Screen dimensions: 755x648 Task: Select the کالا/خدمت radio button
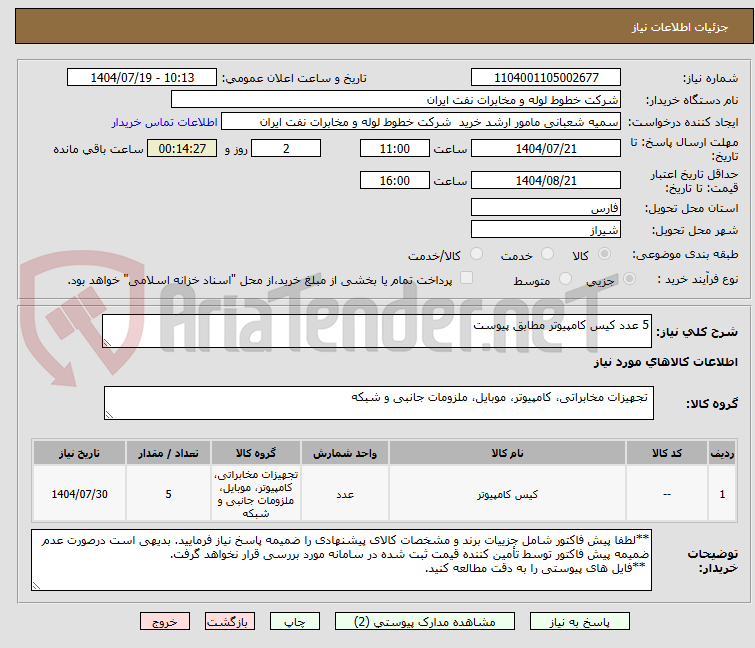point(476,254)
